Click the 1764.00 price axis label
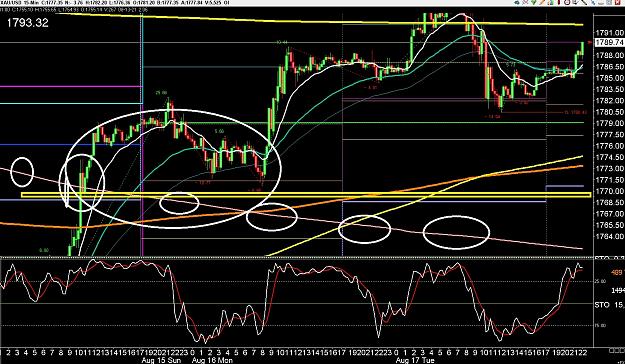Image resolution: width=625 pixels, height=364 pixels. coord(610,236)
